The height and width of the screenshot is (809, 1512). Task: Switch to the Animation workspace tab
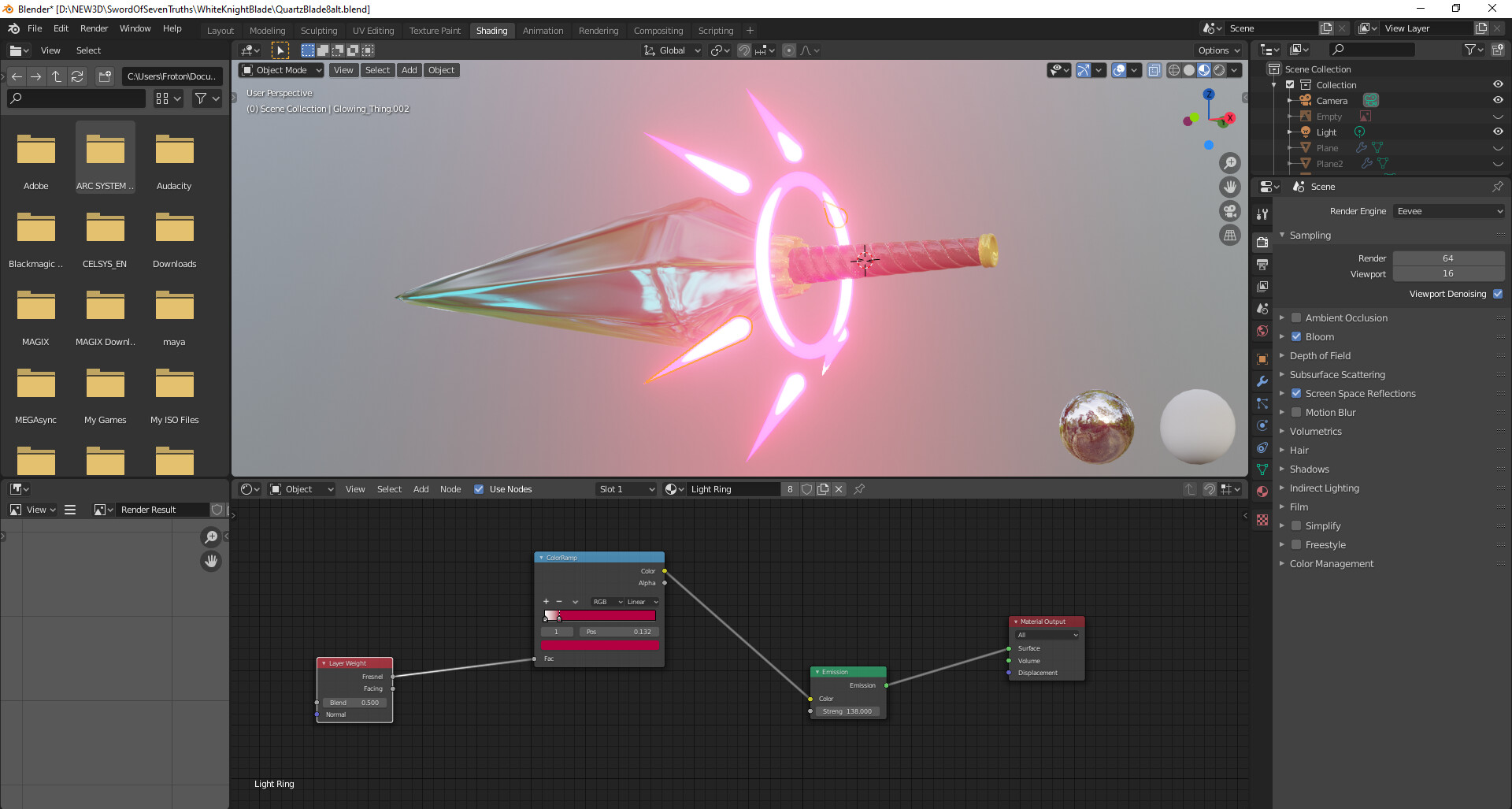click(543, 31)
